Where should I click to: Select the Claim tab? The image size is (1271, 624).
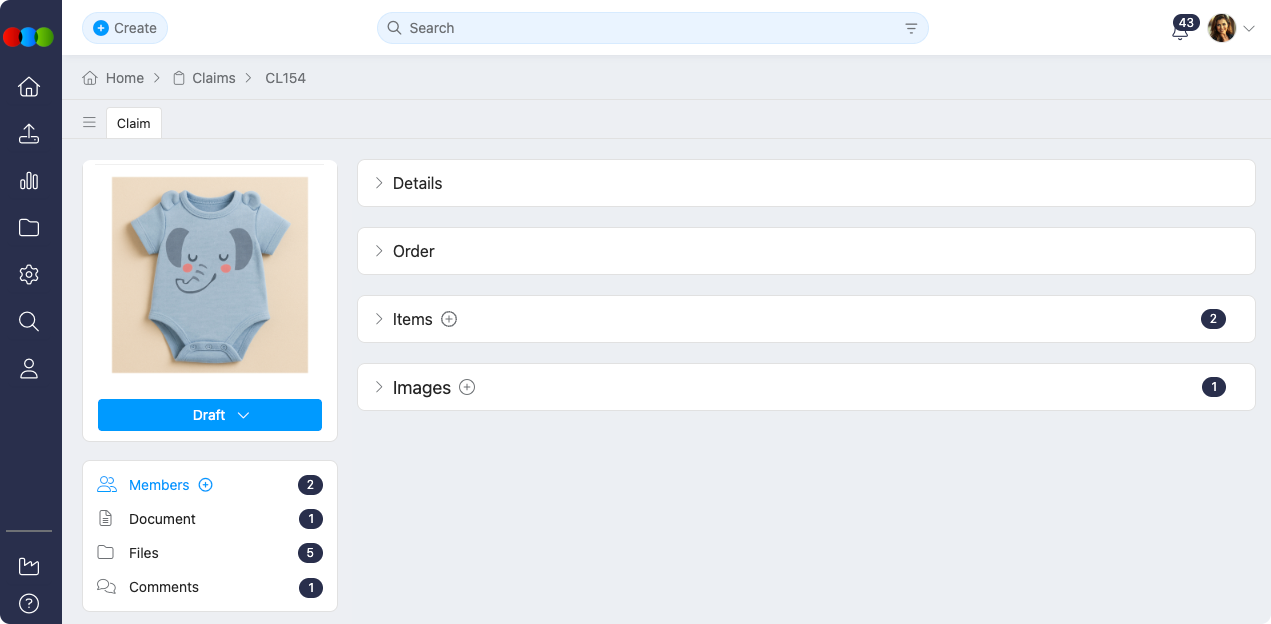click(x=133, y=123)
